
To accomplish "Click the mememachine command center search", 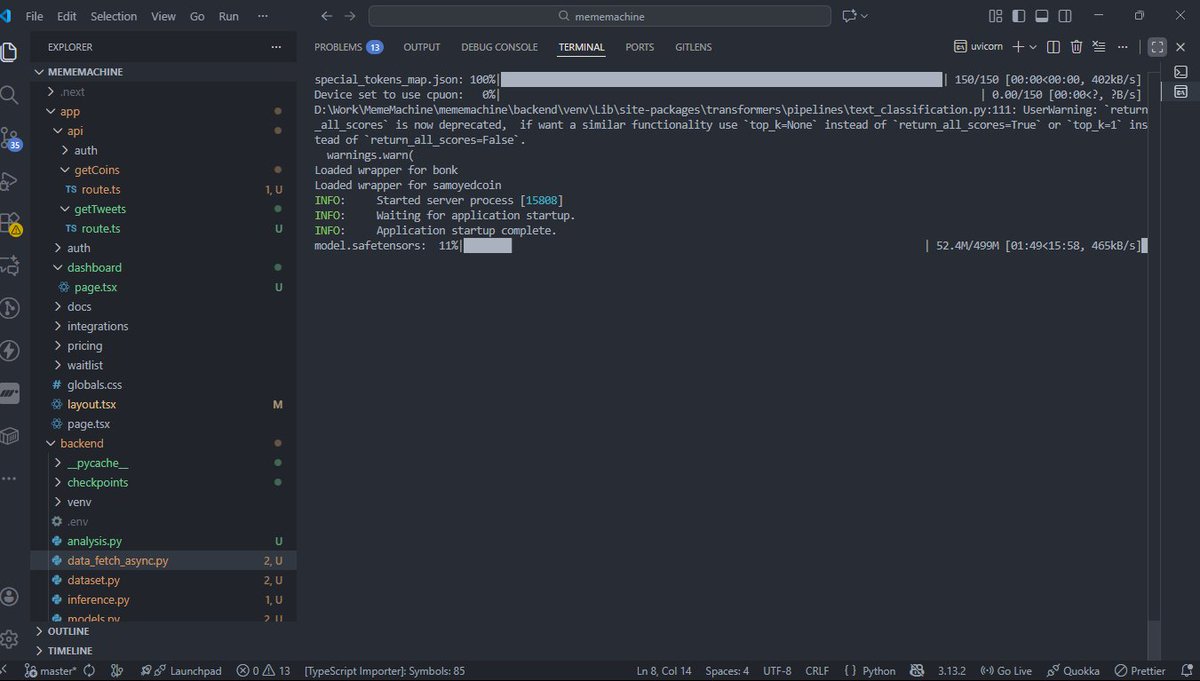I will (599, 16).
